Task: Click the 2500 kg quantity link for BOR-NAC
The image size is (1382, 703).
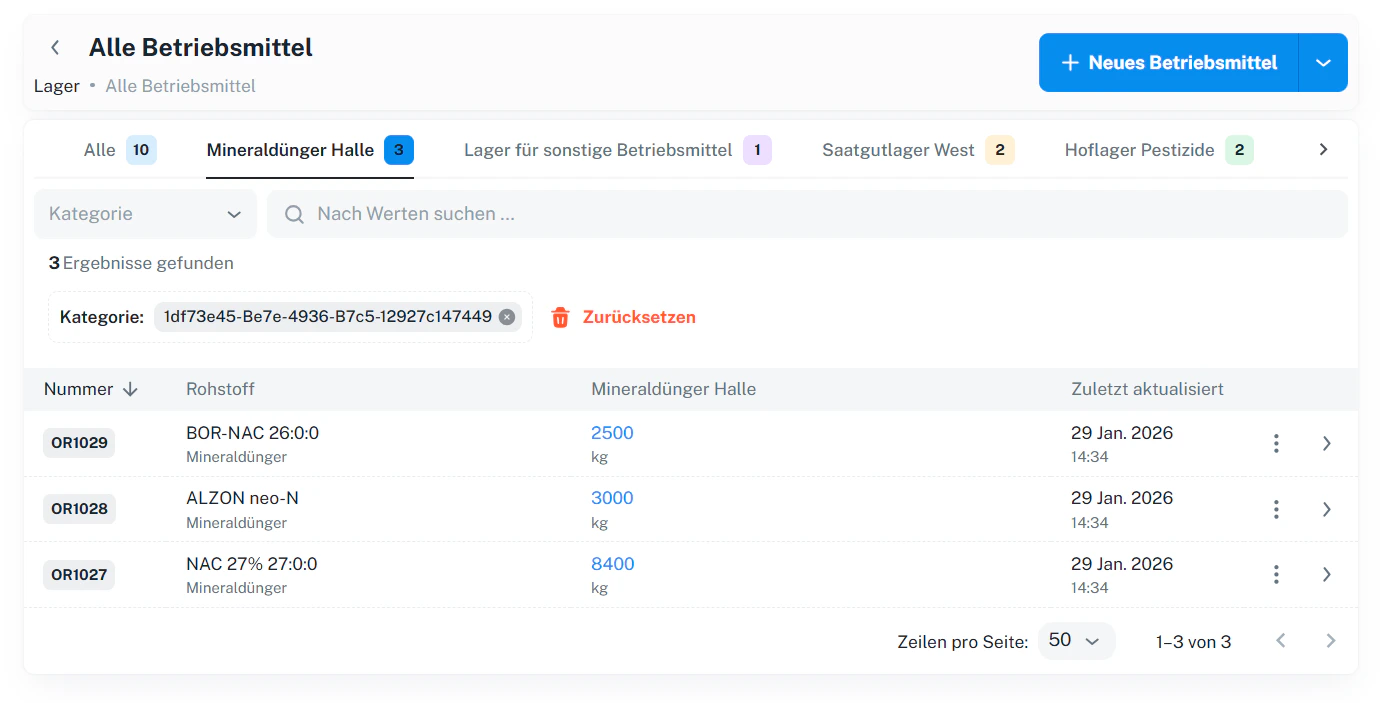Action: tap(612, 432)
